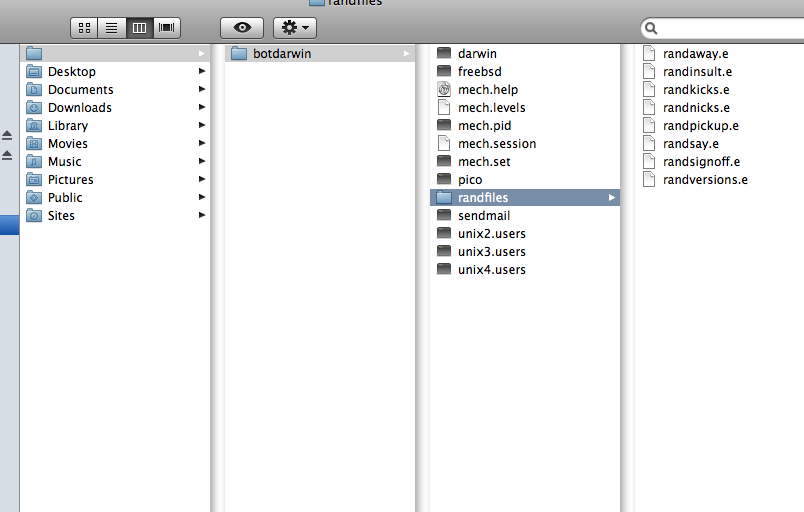
Task: Select column view mode button
Action: point(139,28)
